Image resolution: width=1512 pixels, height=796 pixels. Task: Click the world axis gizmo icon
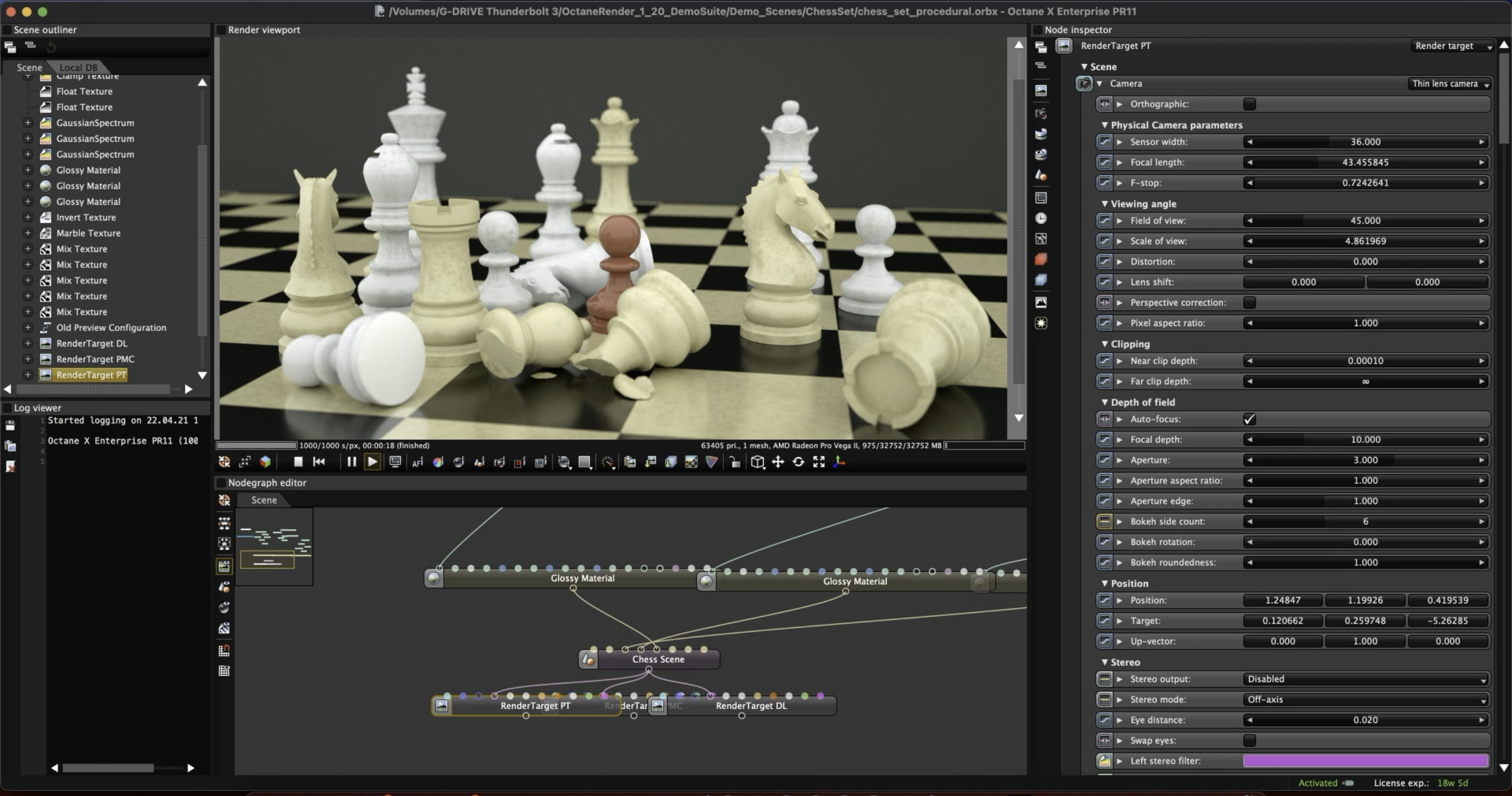point(840,463)
